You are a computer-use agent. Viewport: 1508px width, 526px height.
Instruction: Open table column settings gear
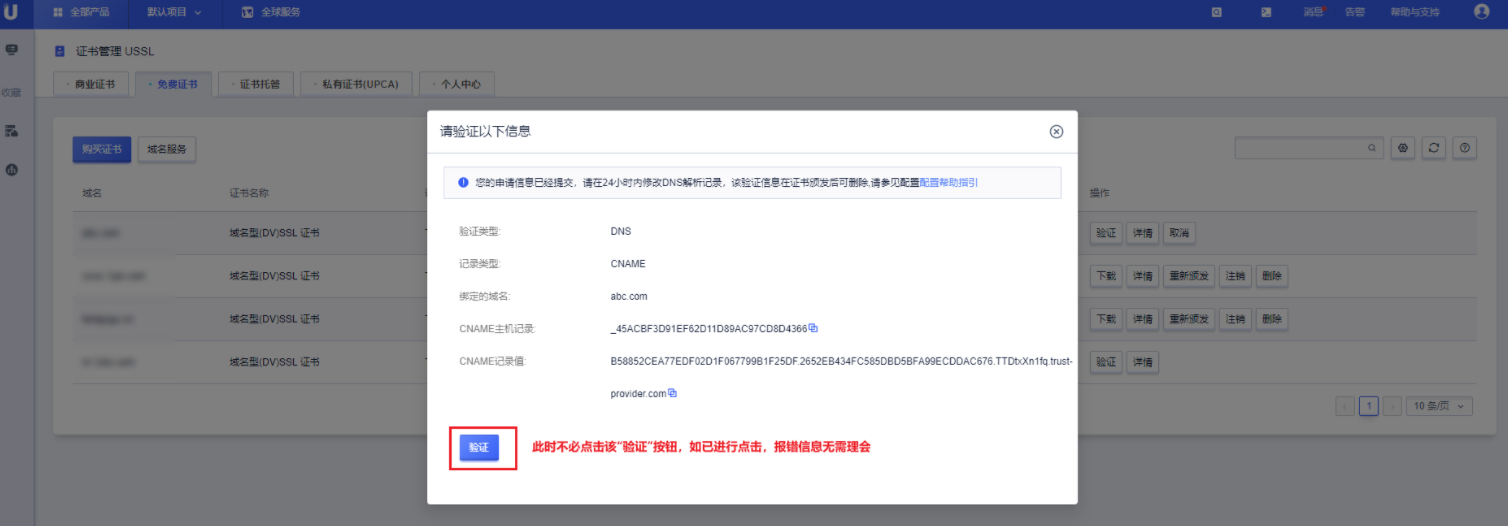[x=1403, y=148]
